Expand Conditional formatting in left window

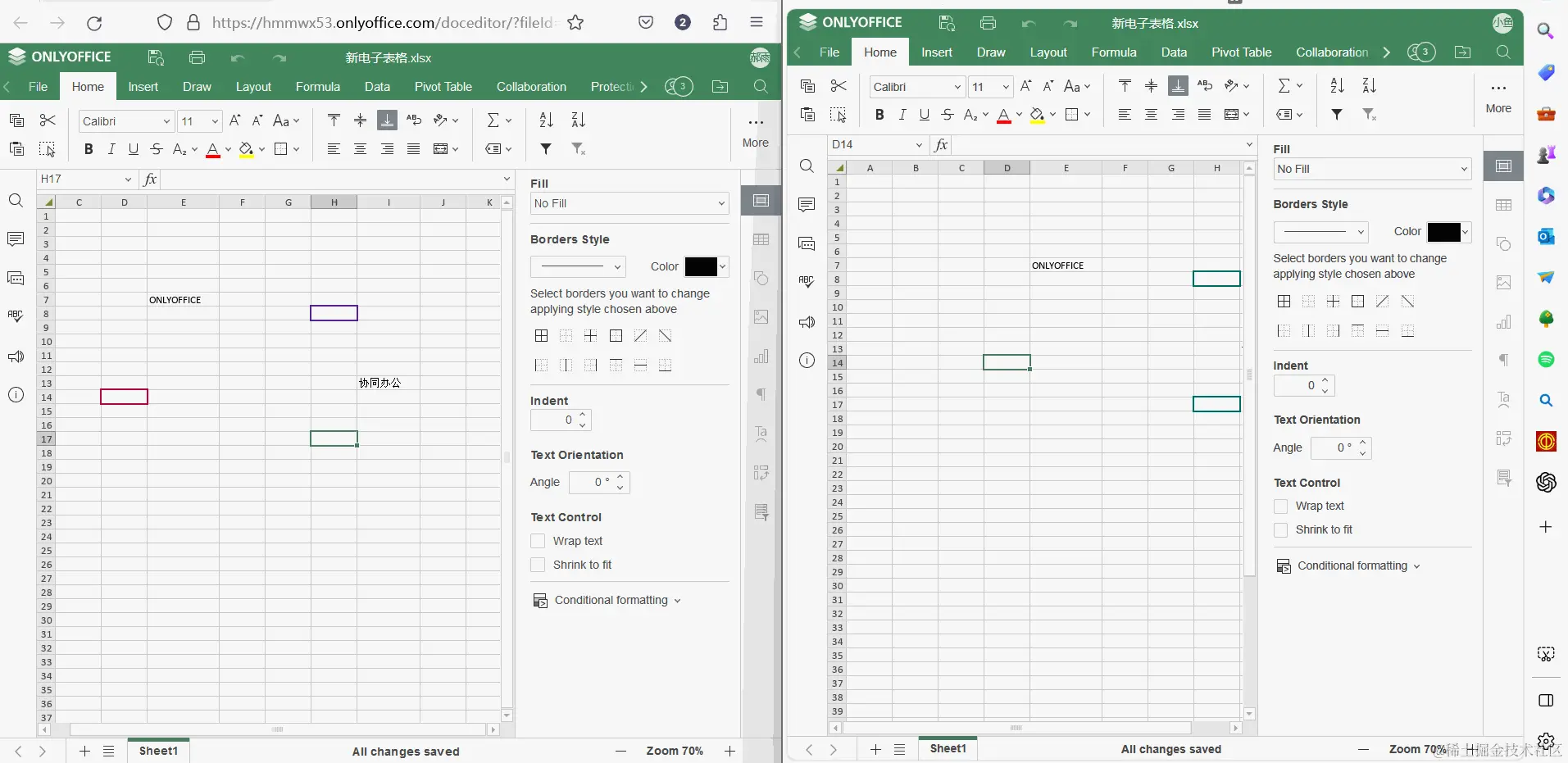tap(606, 600)
